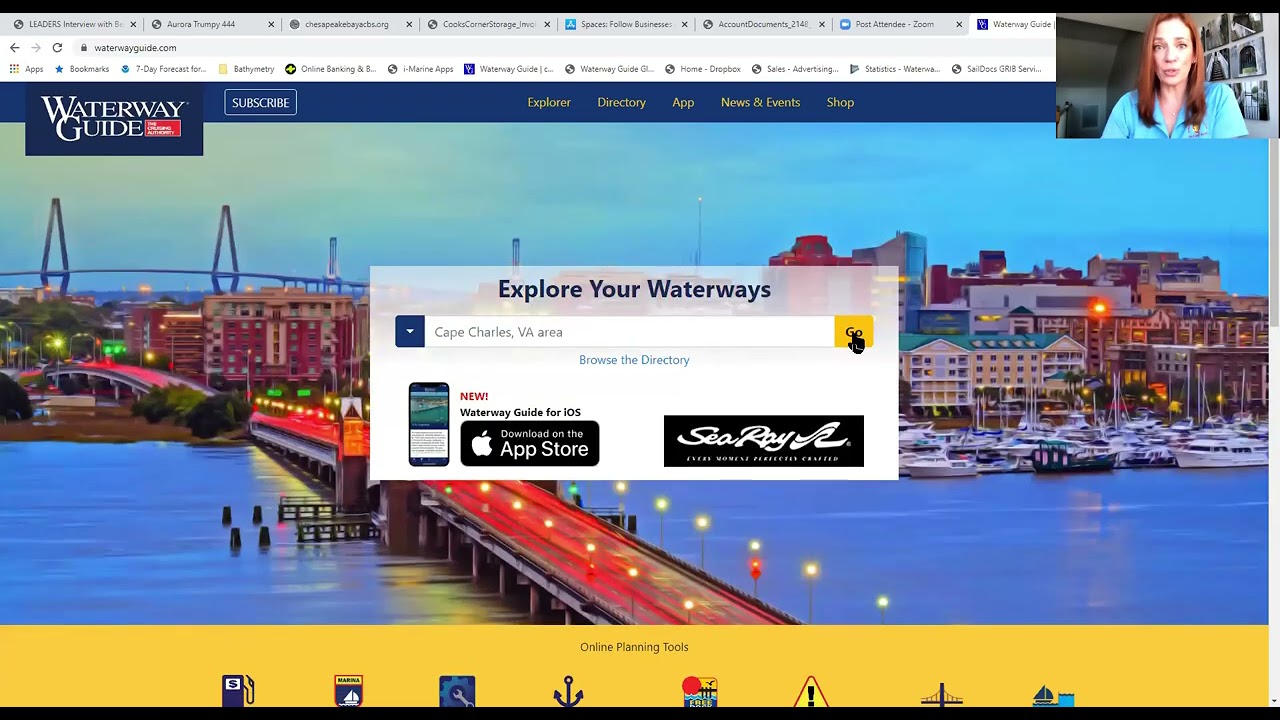Viewport: 1280px width, 720px height.
Task: Click the yellow Go search button
Action: (x=854, y=332)
